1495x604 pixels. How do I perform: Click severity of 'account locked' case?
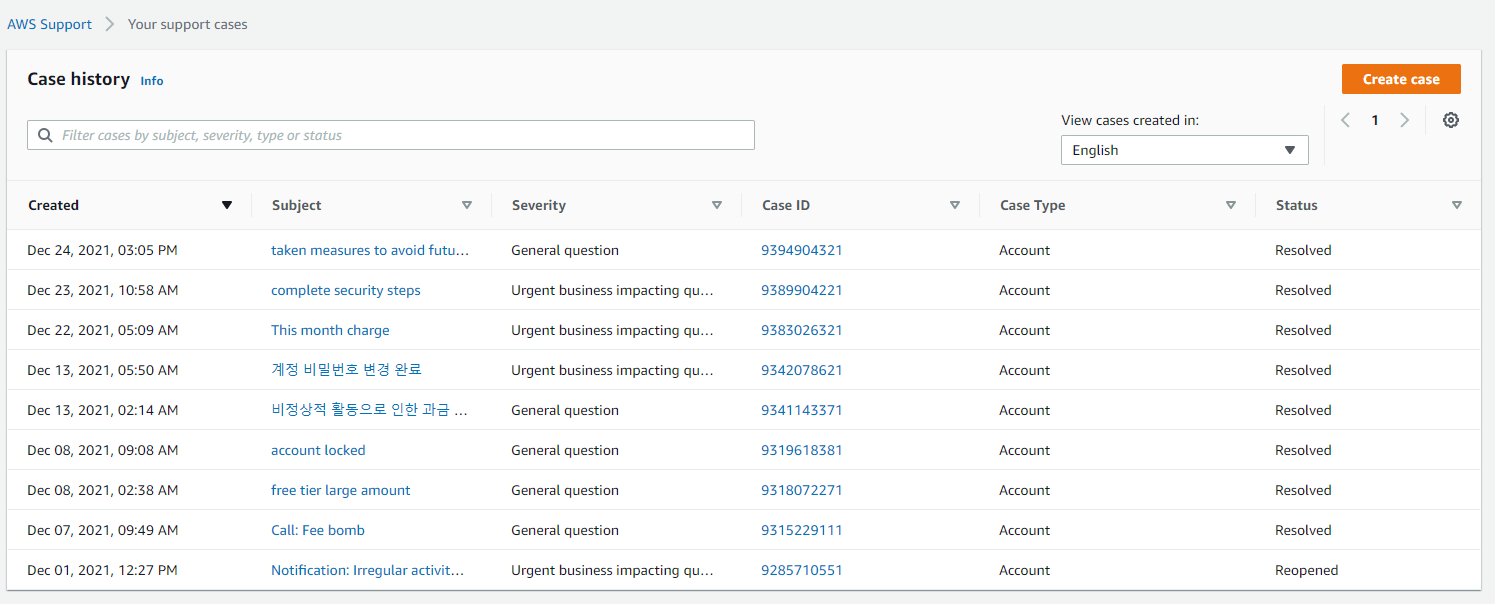click(x=565, y=450)
